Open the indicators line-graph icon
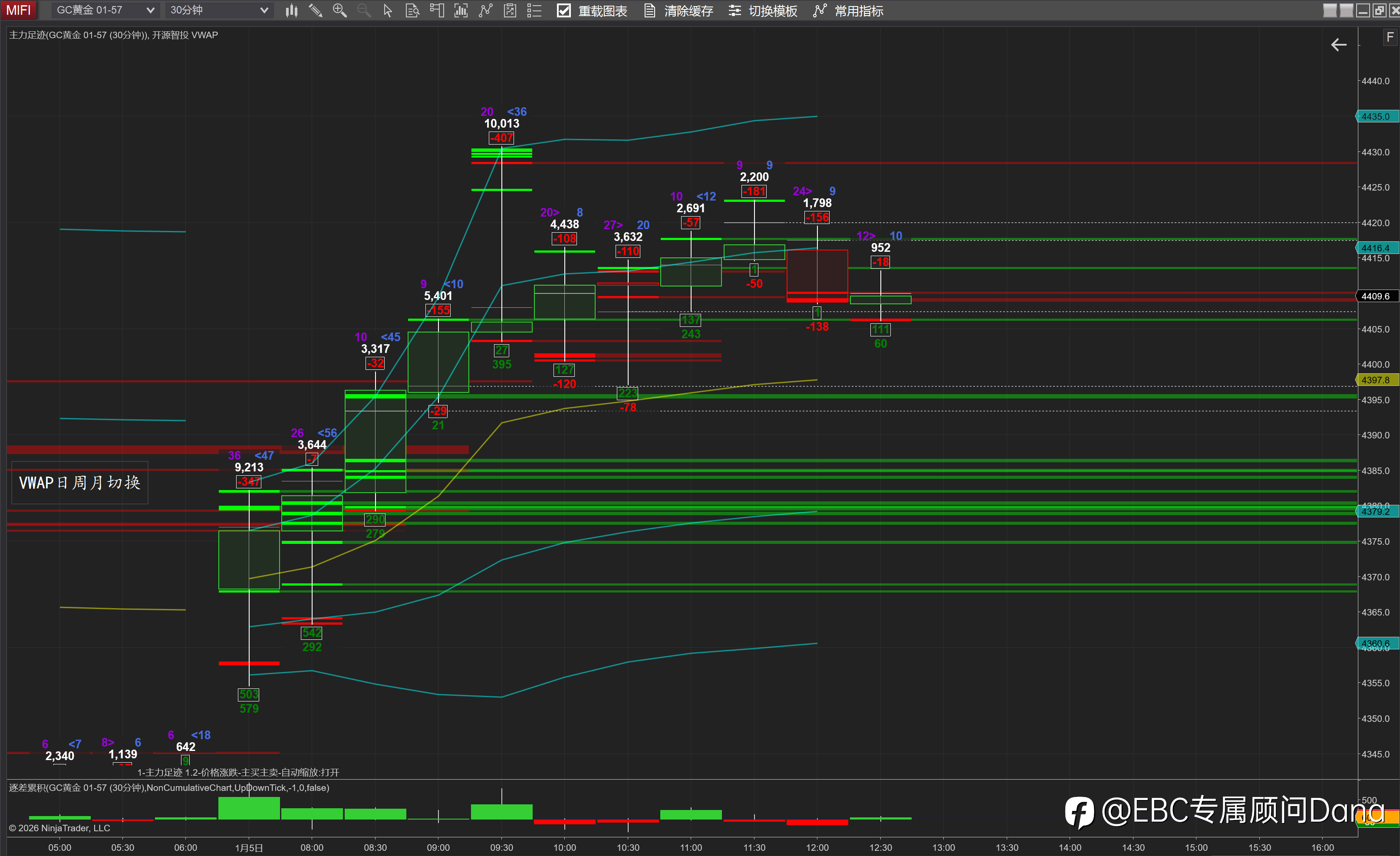Viewport: 1400px width, 856px height. pyautogui.click(x=485, y=10)
